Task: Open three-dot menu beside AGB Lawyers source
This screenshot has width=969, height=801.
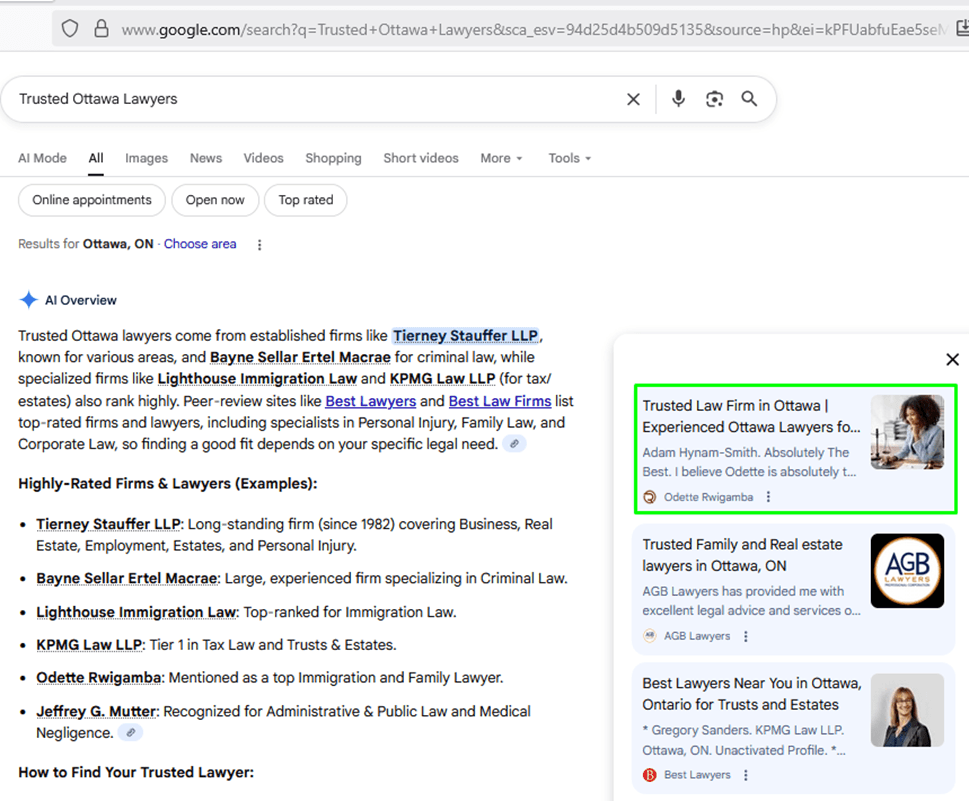Action: [x=745, y=636]
